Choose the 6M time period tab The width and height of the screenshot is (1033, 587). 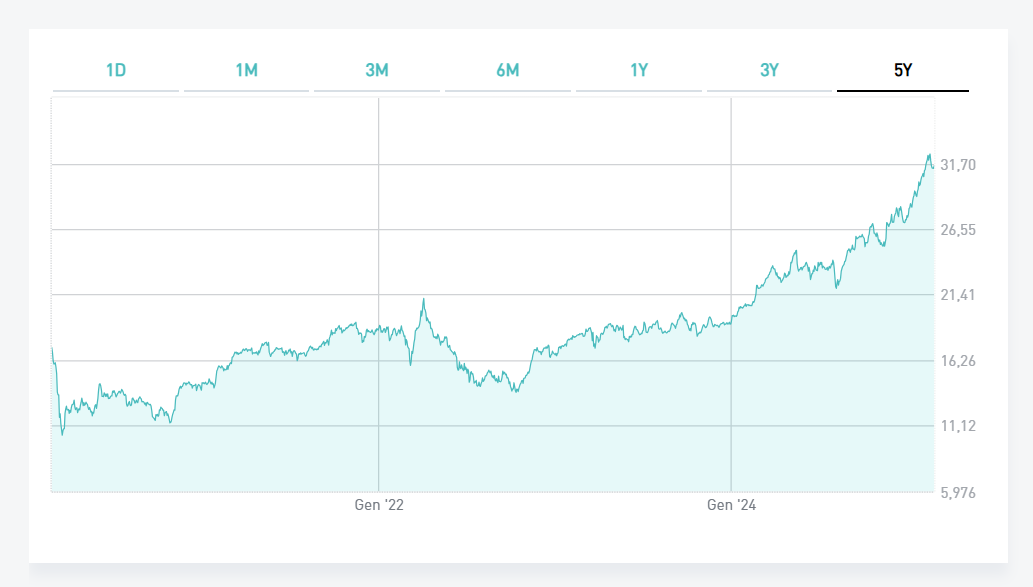[x=508, y=70]
